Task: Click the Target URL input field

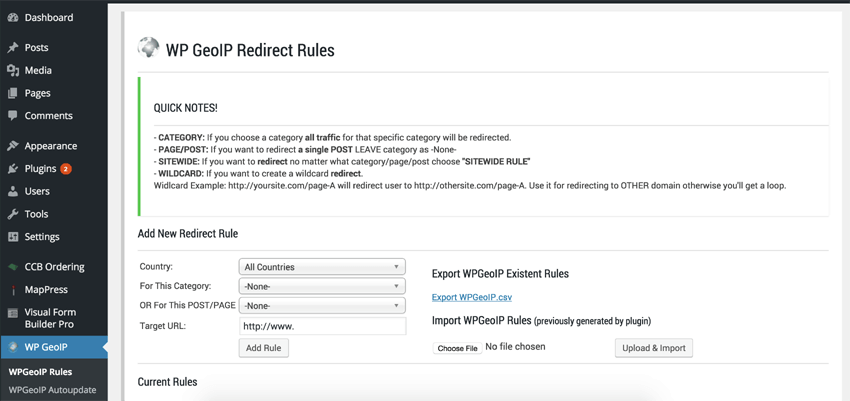Action: (x=322, y=327)
